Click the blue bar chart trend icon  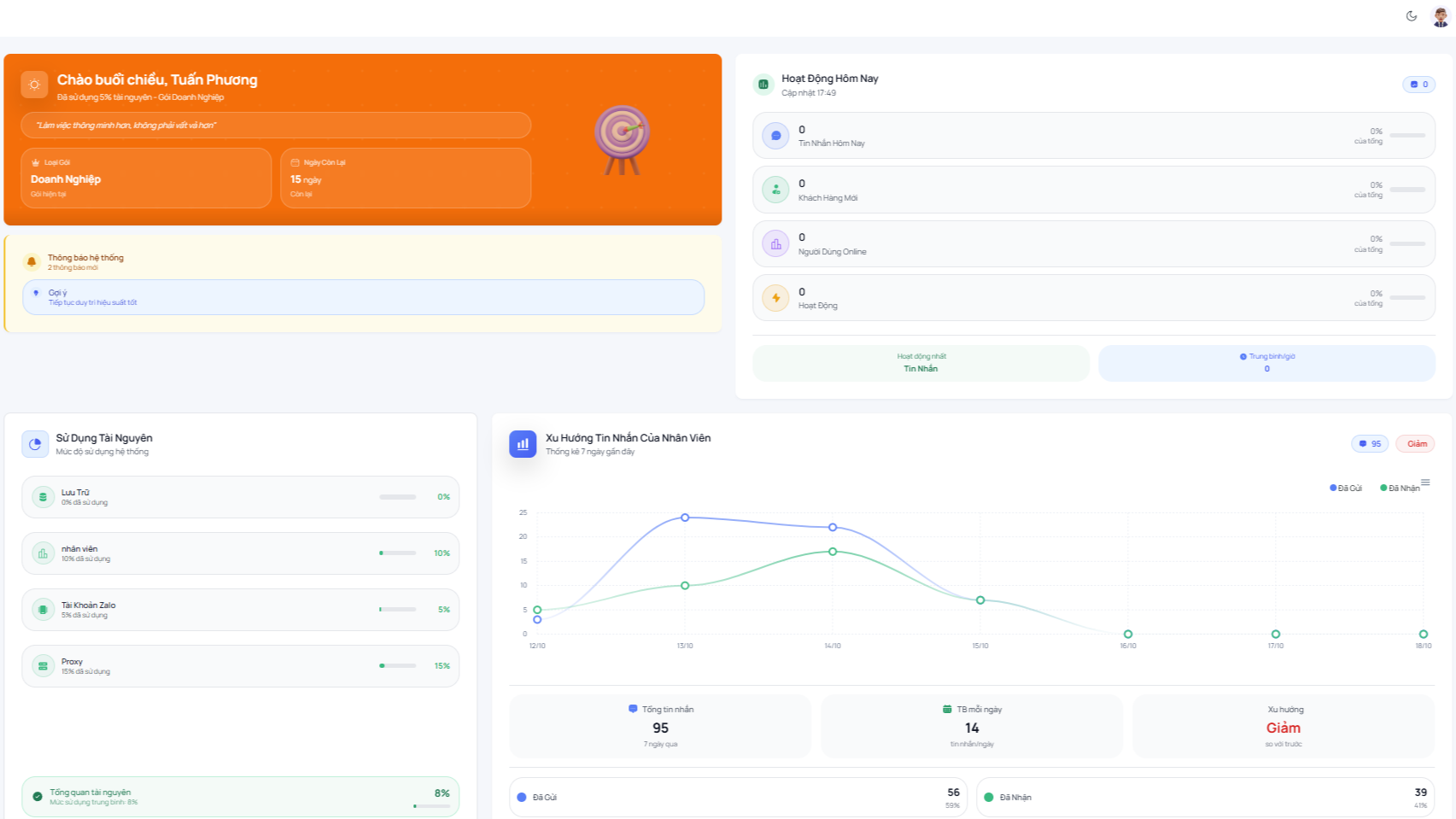pos(523,444)
